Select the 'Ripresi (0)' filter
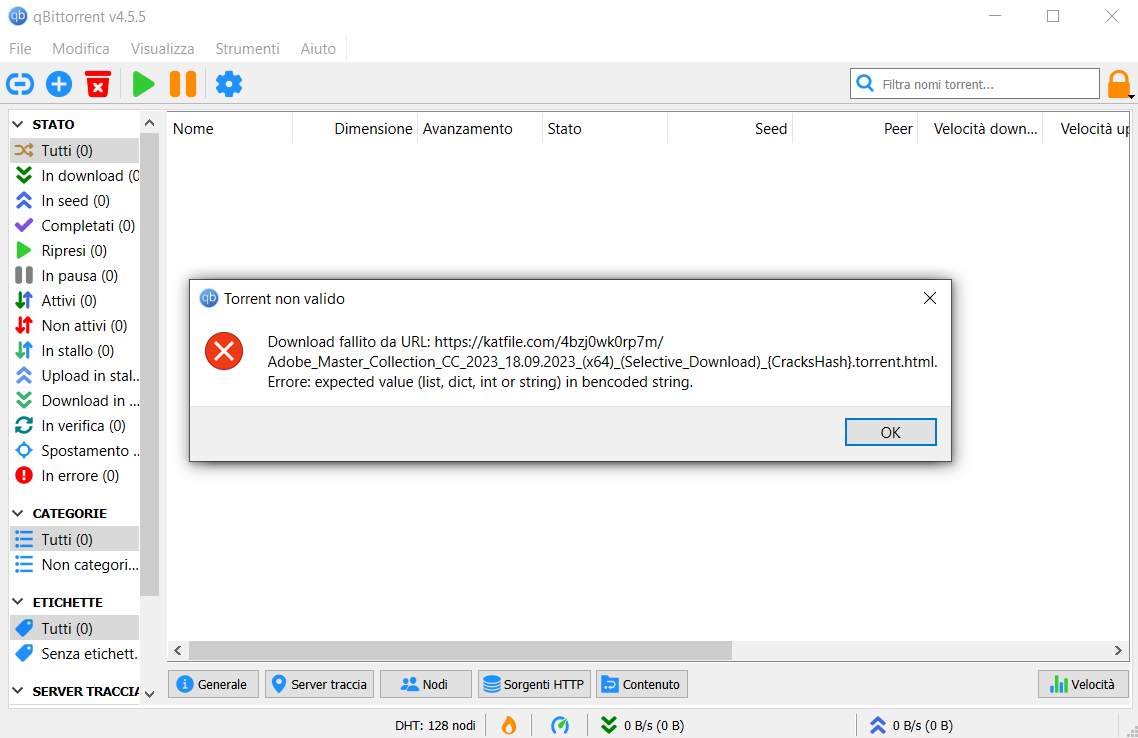This screenshot has width=1138, height=738. click(x=75, y=251)
